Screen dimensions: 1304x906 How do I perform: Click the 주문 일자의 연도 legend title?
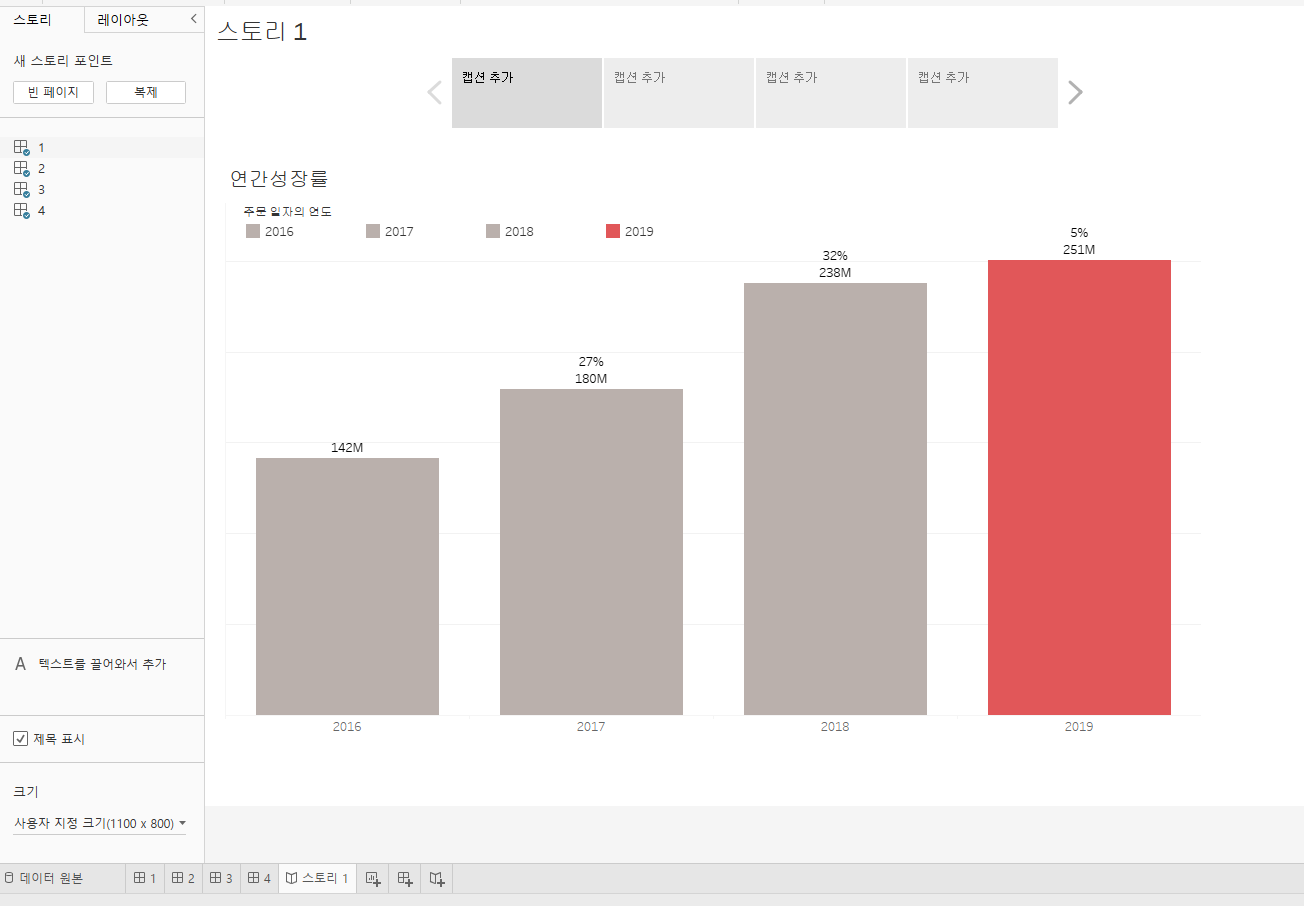pyautogui.click(x=288, y=212)
